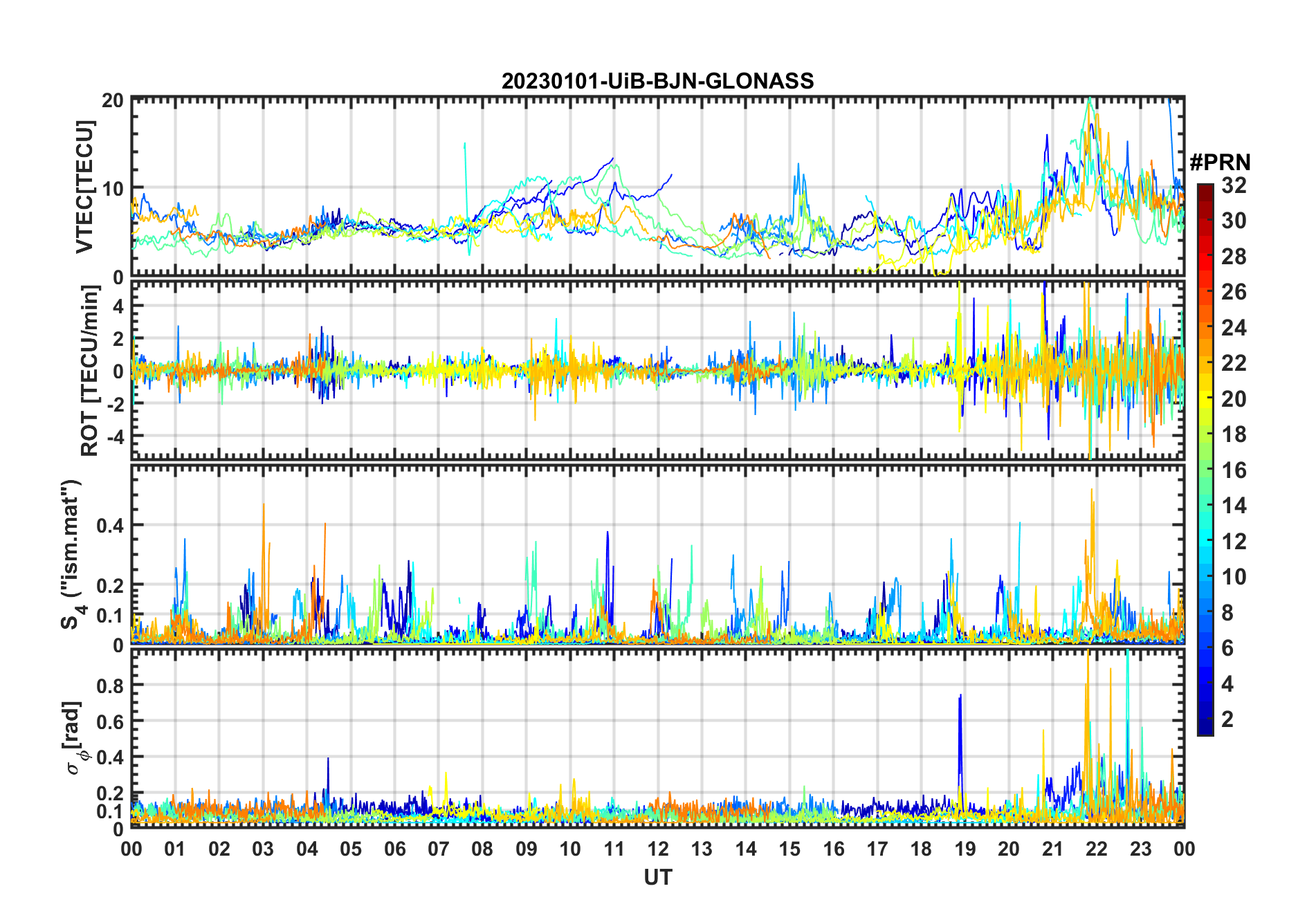Click hour 09 on the UT axis
1316x920 pixels.
[527, 849]
